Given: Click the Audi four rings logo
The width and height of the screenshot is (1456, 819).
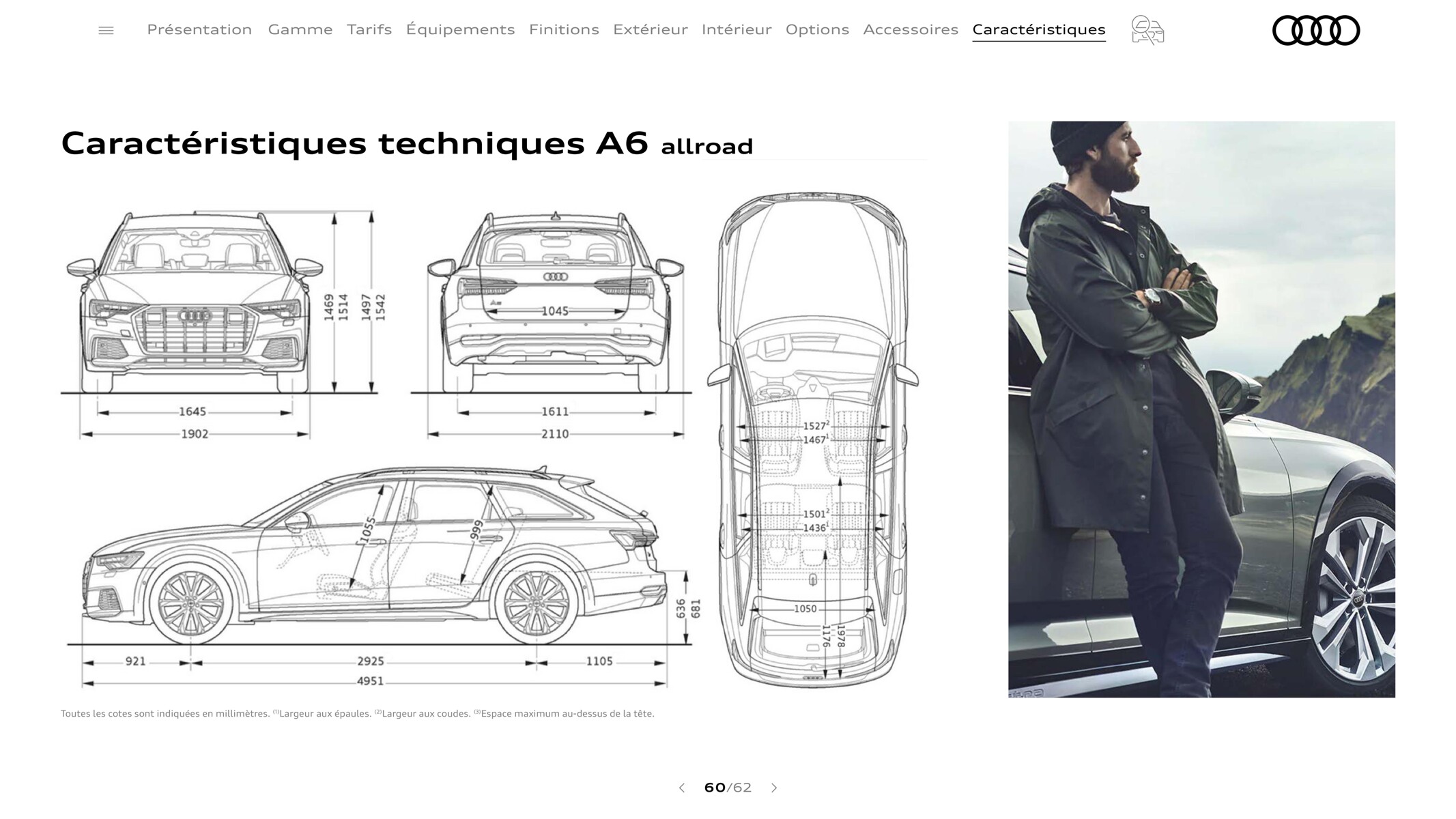Looking at the screenshot, I should click(x=1316, y=30).
